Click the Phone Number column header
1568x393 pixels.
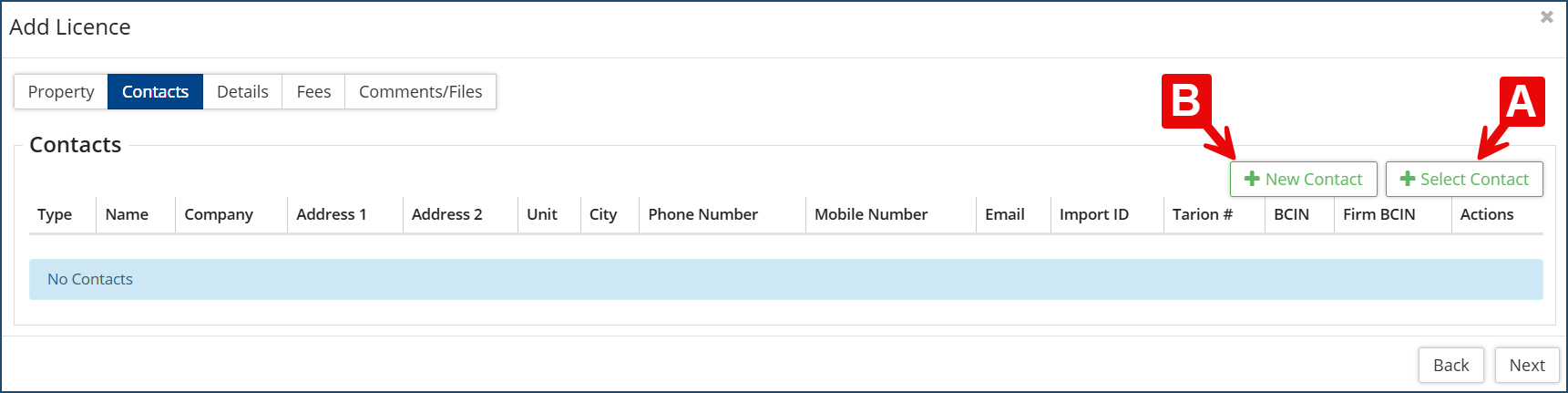(702, 214)
